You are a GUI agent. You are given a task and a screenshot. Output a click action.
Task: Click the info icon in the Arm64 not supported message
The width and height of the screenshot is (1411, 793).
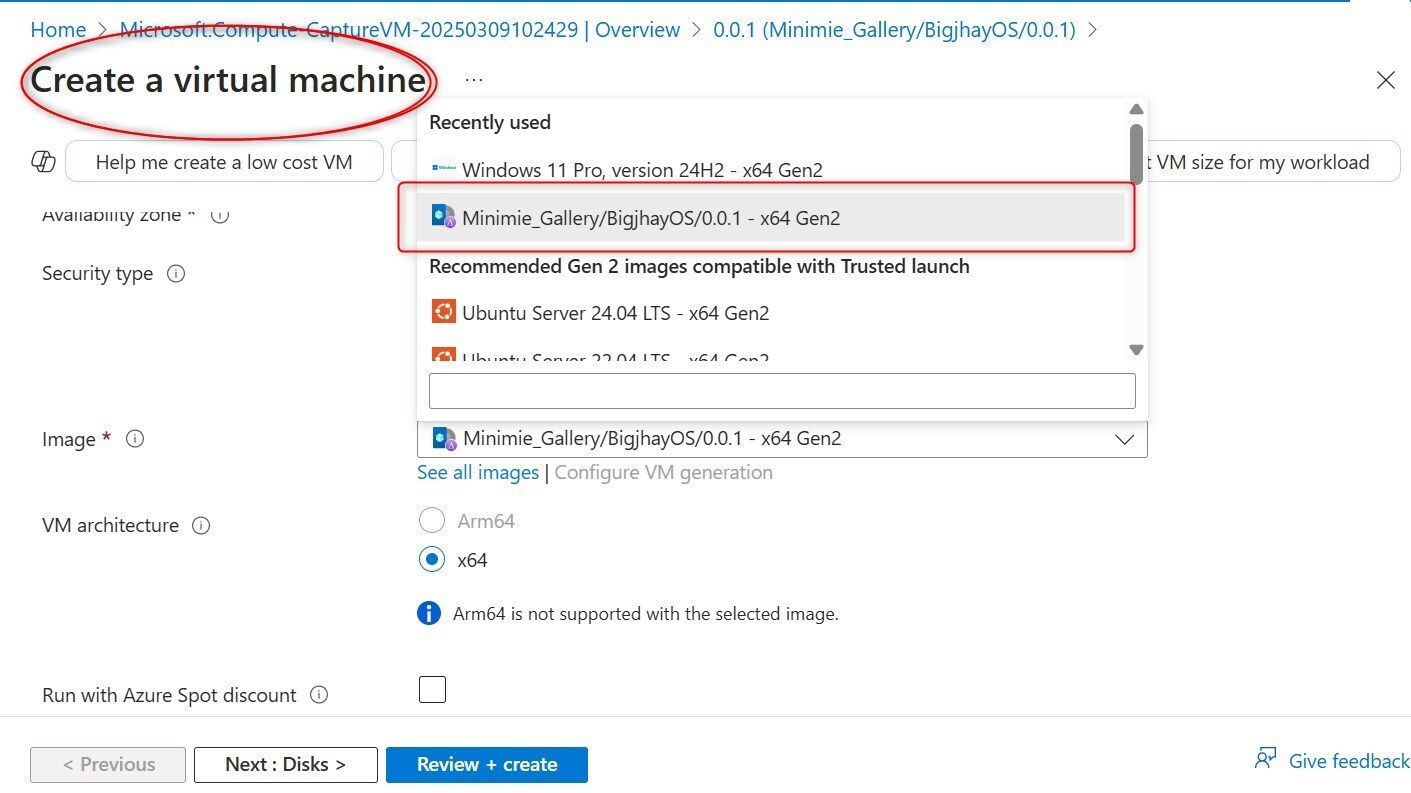429,613
